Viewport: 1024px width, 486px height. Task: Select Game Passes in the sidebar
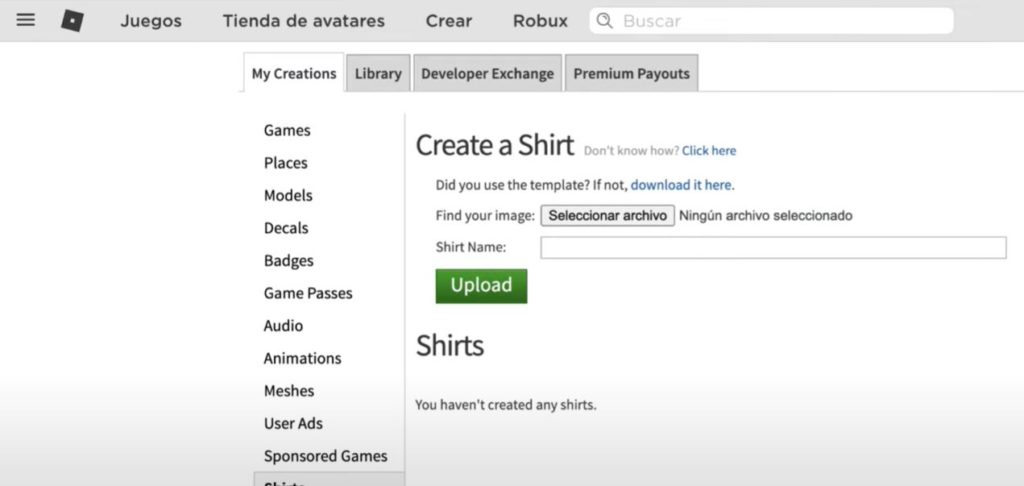(x=308, y=293)
